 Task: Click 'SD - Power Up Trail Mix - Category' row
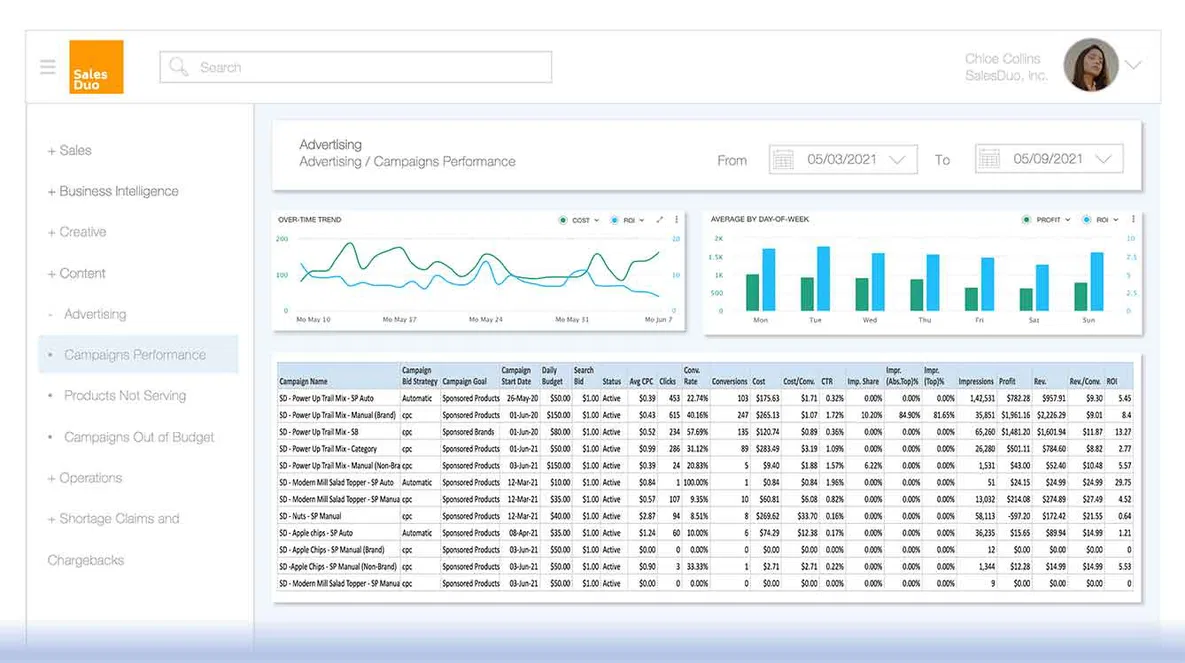[705, 449]
